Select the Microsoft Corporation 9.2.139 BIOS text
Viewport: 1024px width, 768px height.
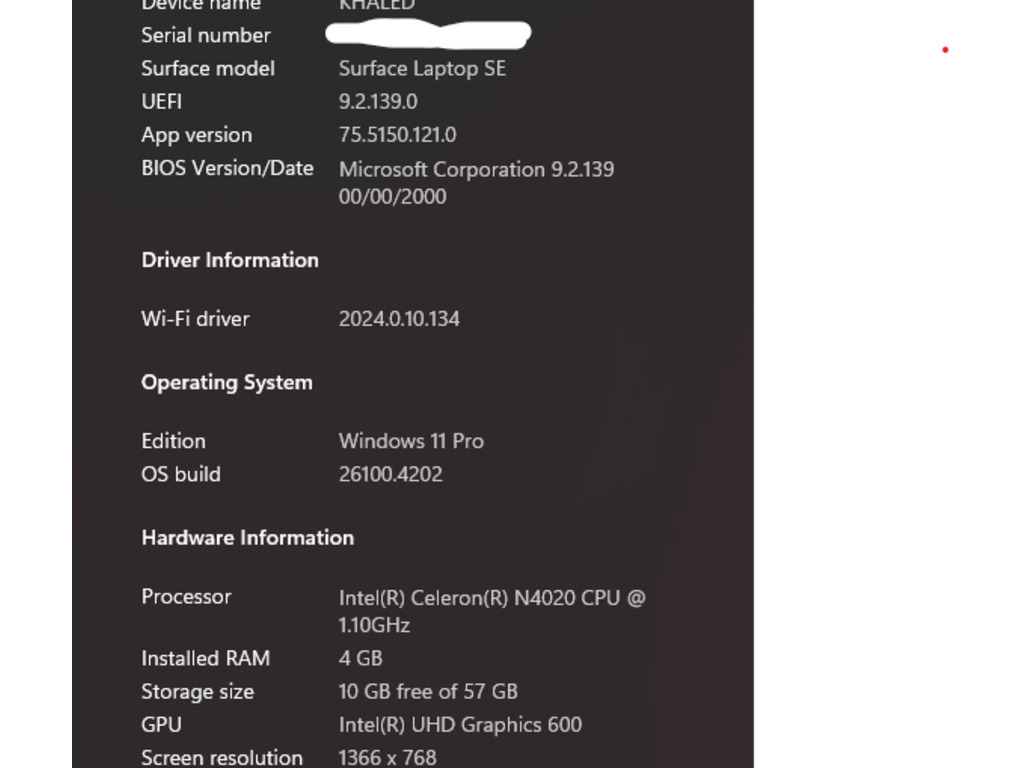click(476, 170)
